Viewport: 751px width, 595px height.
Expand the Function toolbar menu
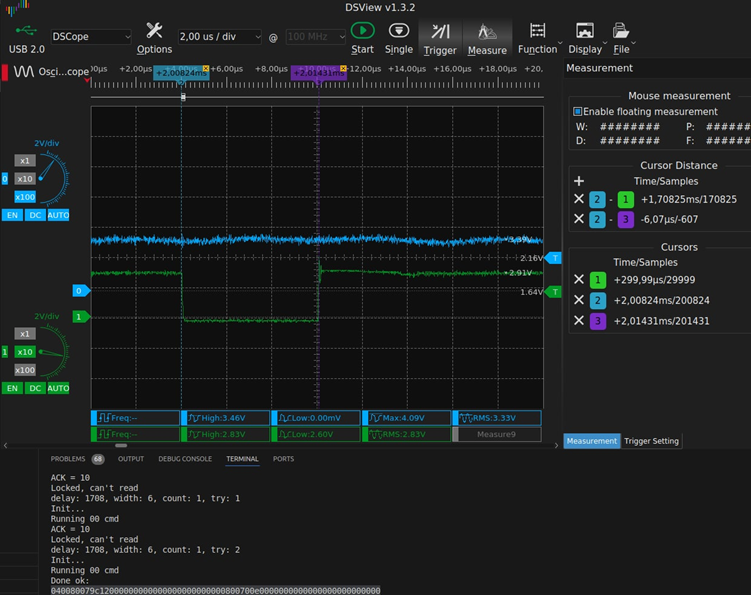(538, 36)
